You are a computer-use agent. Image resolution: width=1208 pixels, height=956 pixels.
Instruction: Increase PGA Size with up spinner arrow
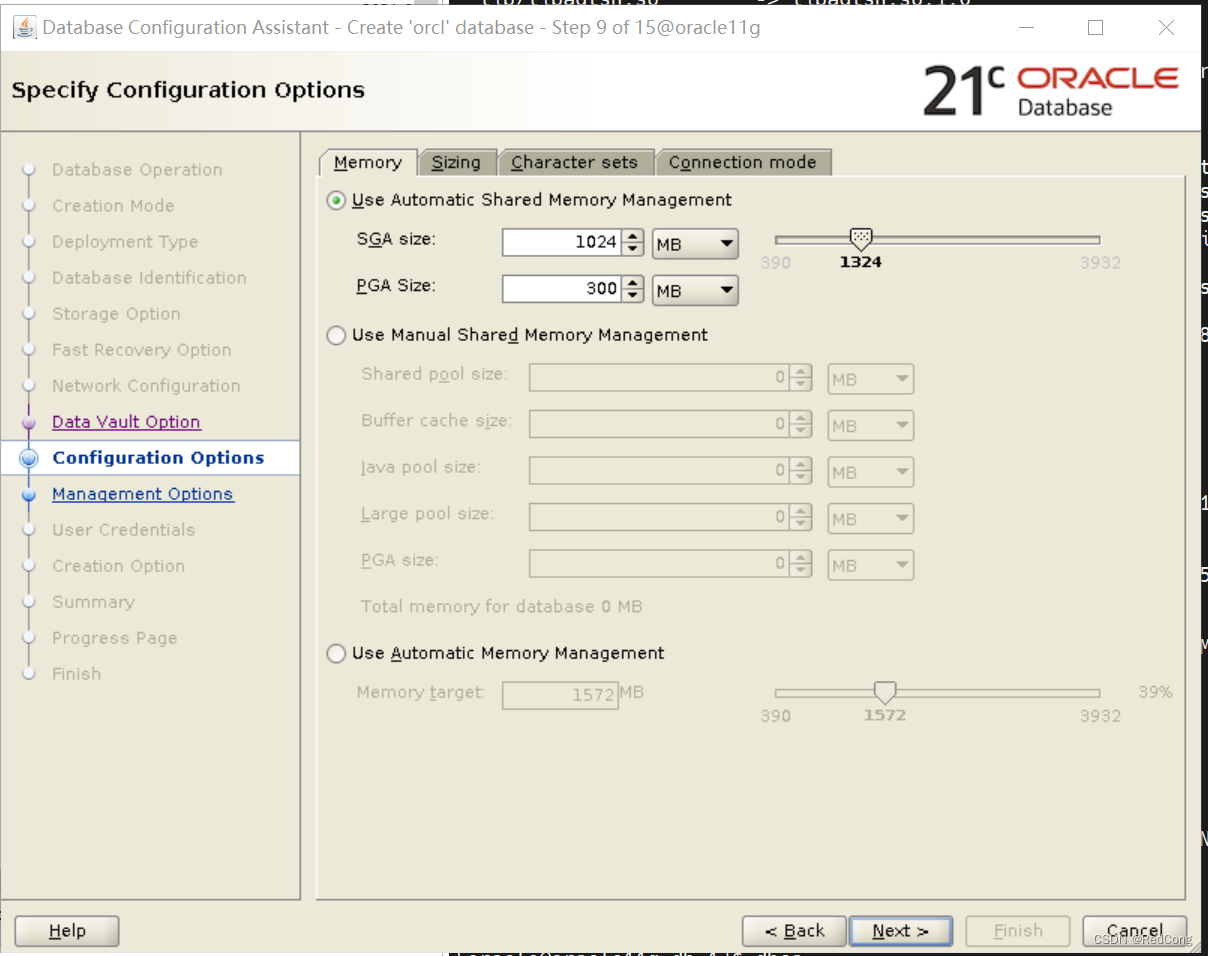point(633,282)
